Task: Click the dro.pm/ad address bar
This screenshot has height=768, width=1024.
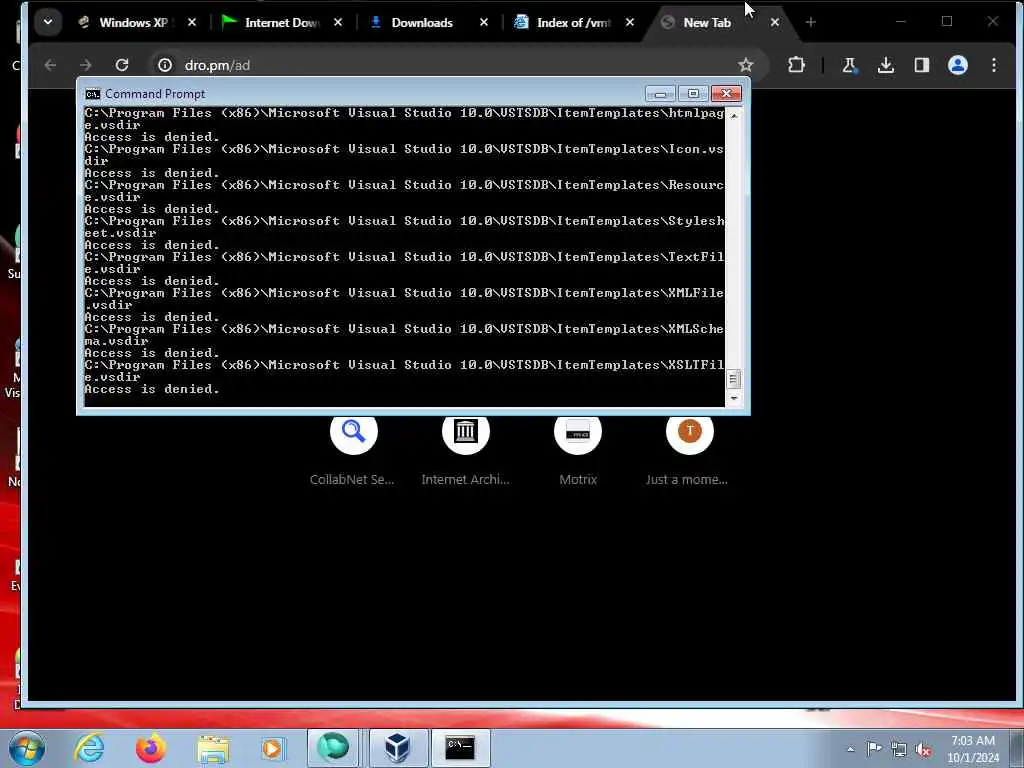Action: coord(457,65)
